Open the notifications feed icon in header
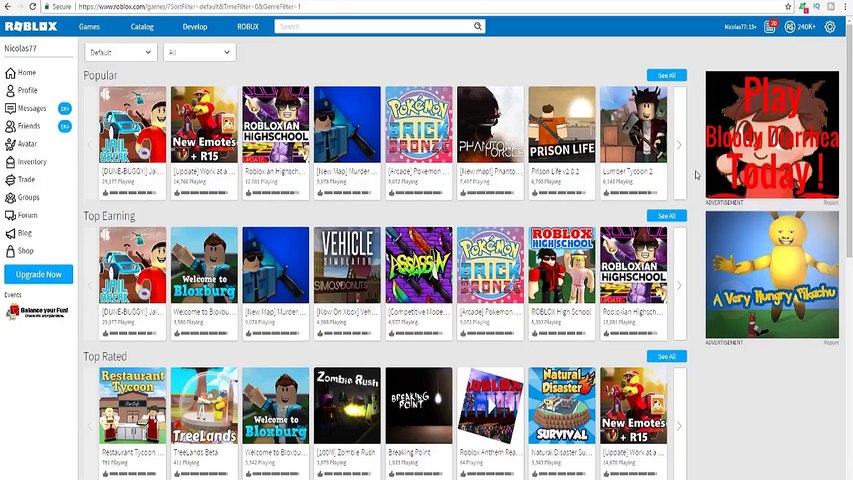This screenshot has width=853, height=480. point(770,27)
